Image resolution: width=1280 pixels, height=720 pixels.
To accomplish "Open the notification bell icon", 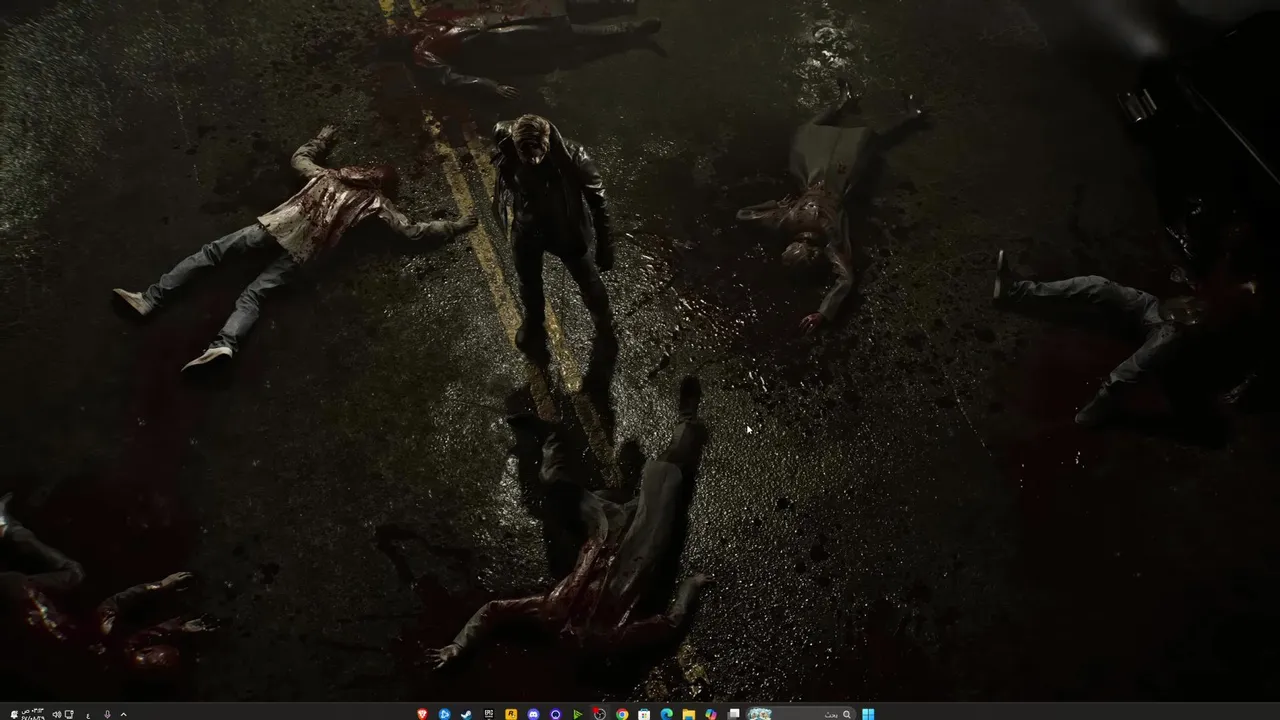I will pos(14,714).
